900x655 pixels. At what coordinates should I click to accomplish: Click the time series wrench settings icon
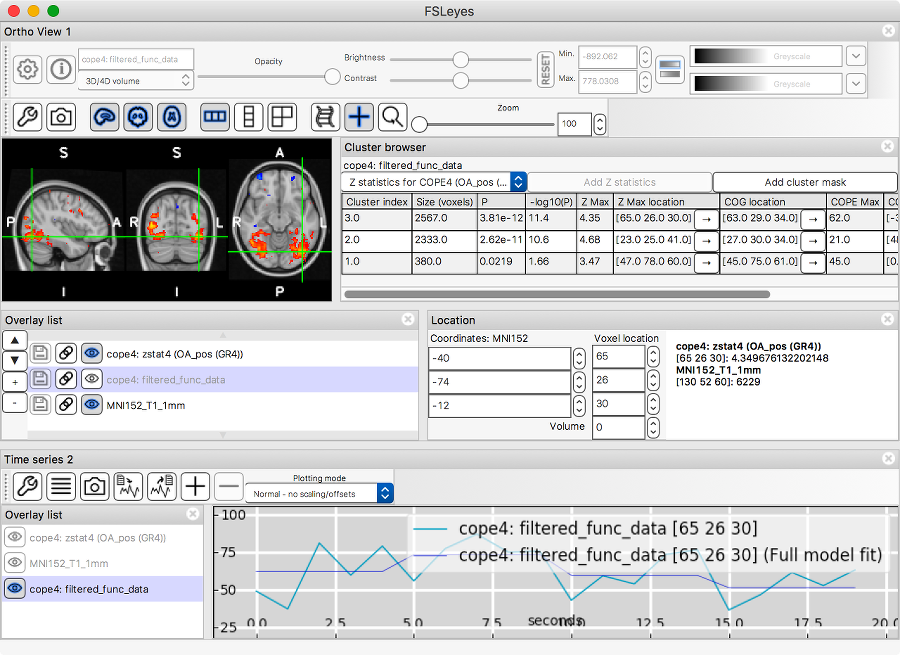pos(27,487)
